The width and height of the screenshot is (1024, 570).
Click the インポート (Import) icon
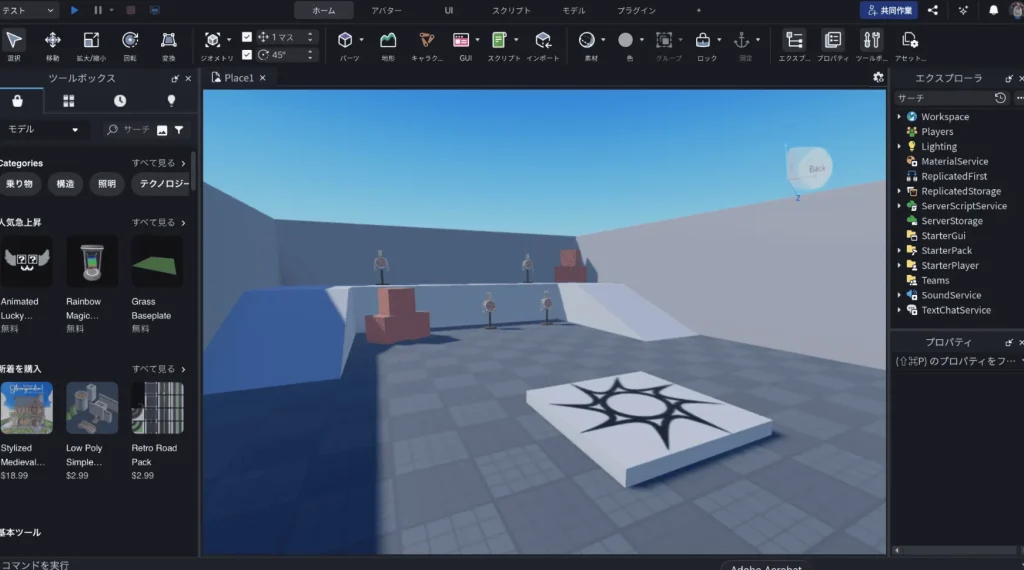pos(543,40)
